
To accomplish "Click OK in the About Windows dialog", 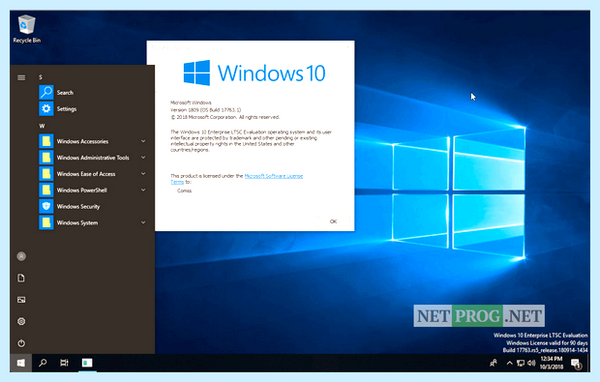I will point(333,221).
